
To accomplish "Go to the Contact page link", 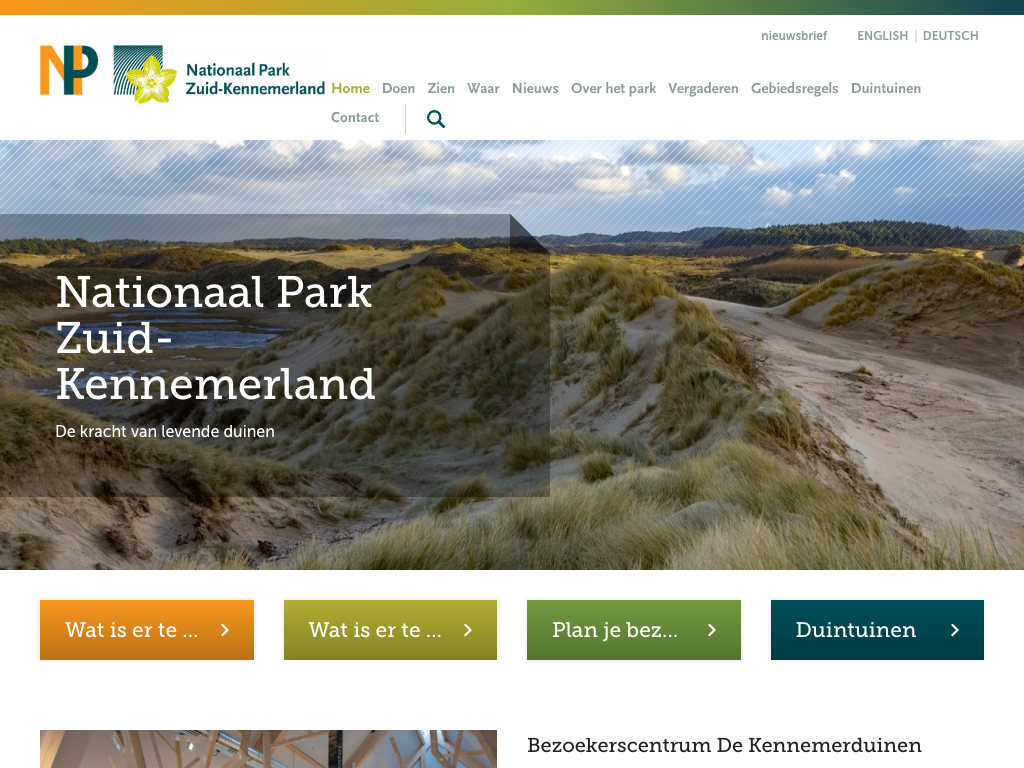I will point(355,117).
